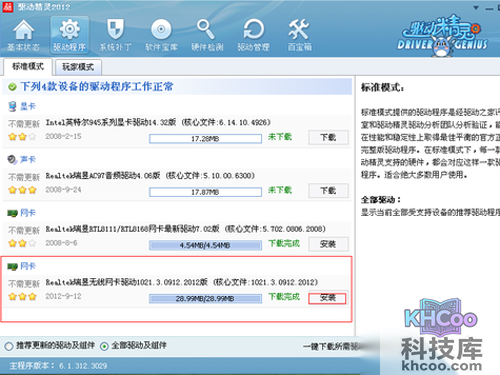Install the RTL8111/RTL8168 network driver
Image resolution: width=500 pixels, height=375 pixels.
pyautogui.click(x=328, y=244)
